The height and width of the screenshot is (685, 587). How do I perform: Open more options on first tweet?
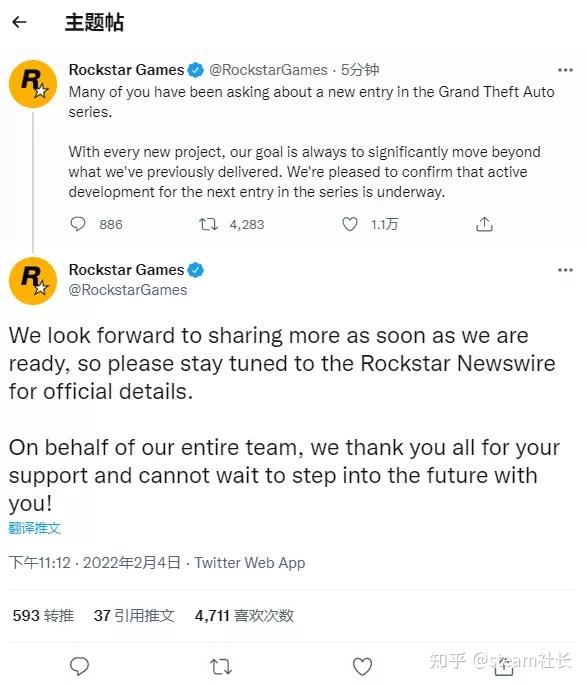pos(565,70)
